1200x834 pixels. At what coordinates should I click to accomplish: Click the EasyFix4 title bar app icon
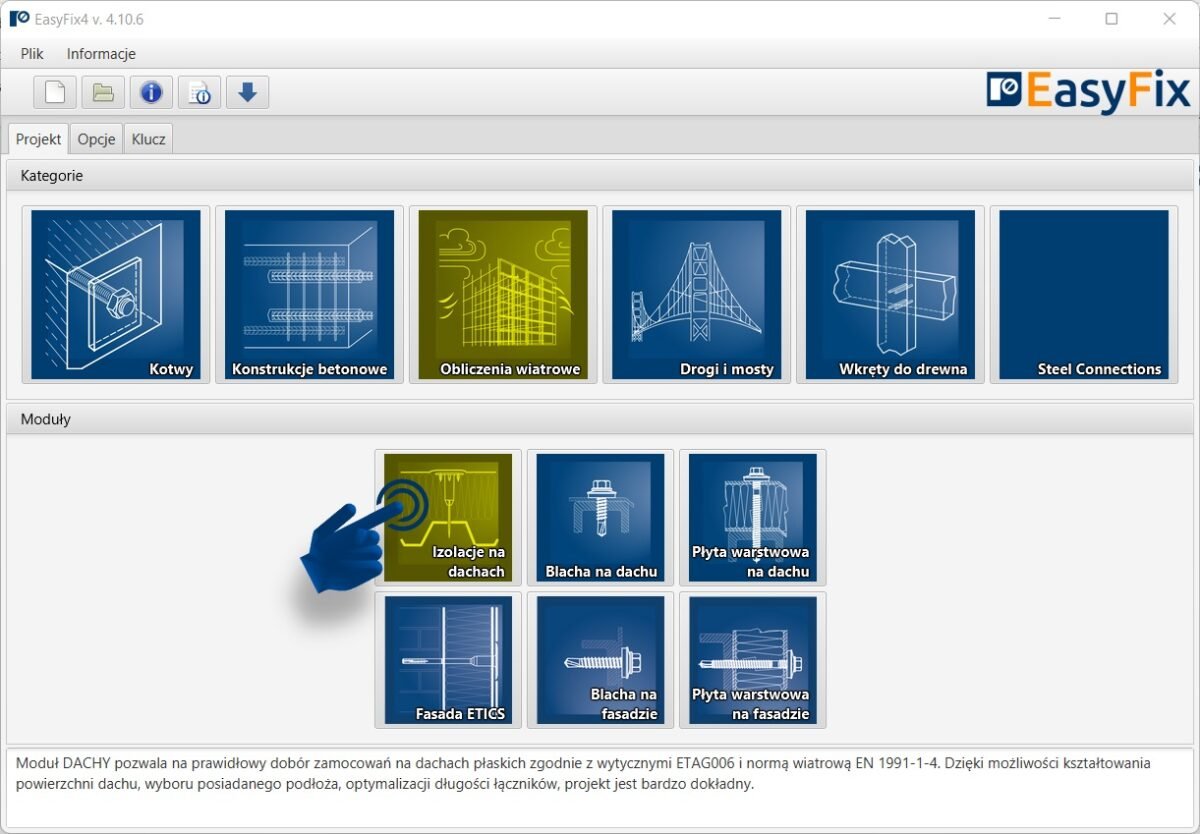(x=19, y=19)
